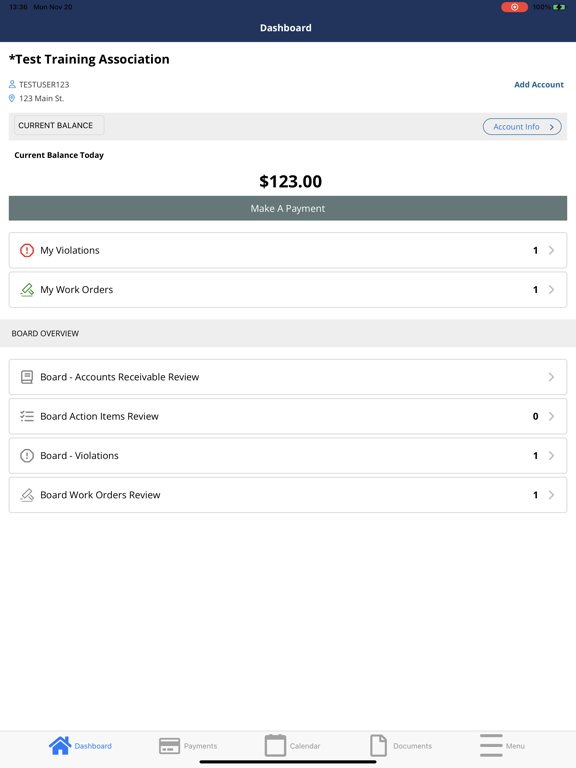
Task: Switch to the Payments tab label
Action: tap(200, 746)
